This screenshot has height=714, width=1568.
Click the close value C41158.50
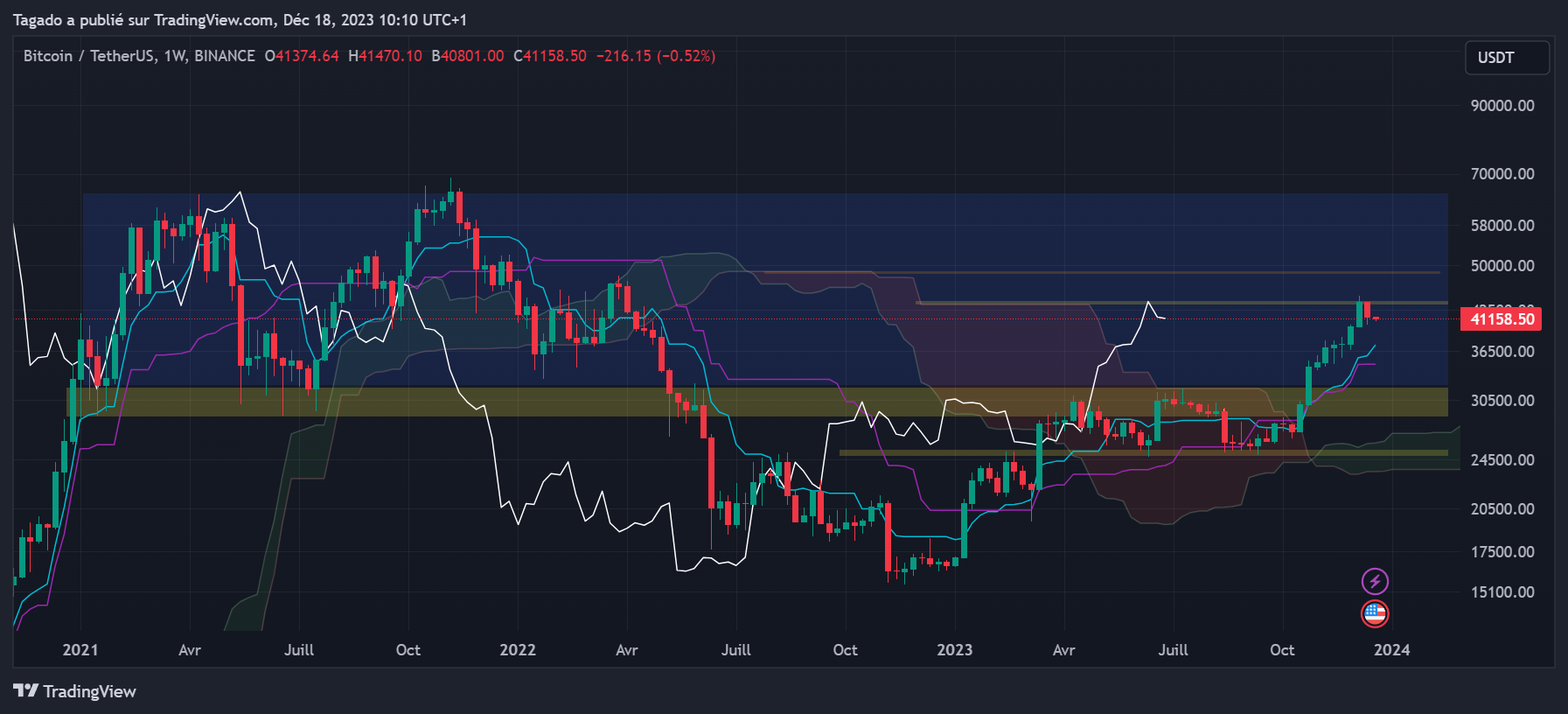(550, 56)
